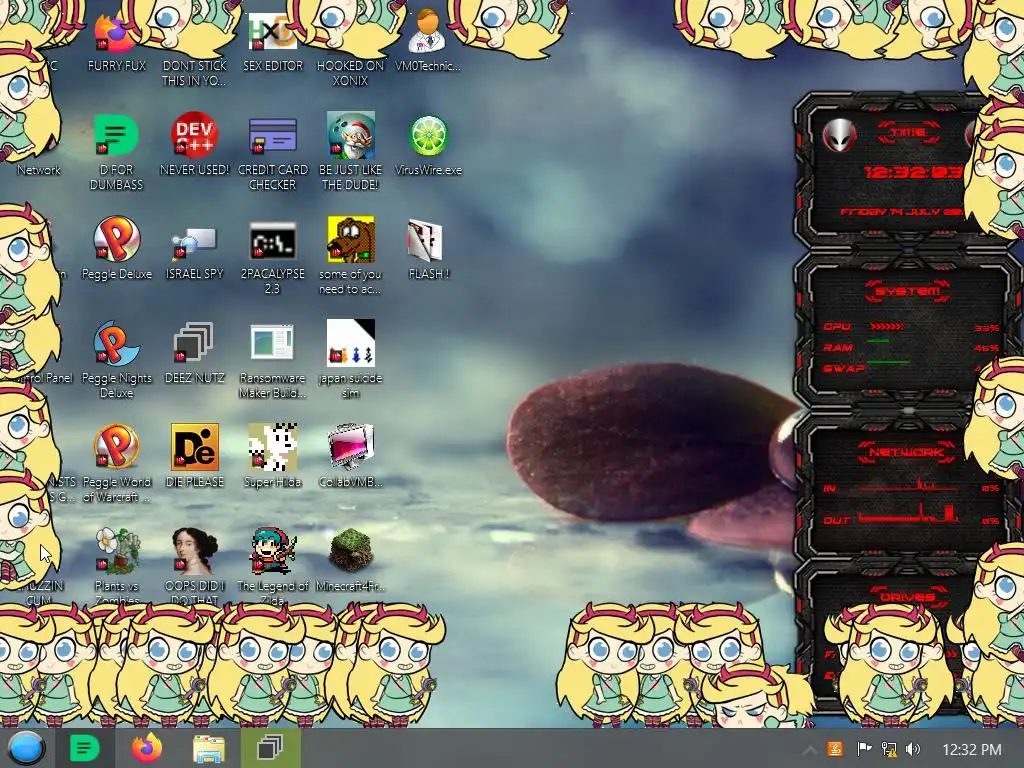Viewport: 1024px width, 768px height.
Task: Click the DRIVES header on widget
Action: (x=907, y=597)
